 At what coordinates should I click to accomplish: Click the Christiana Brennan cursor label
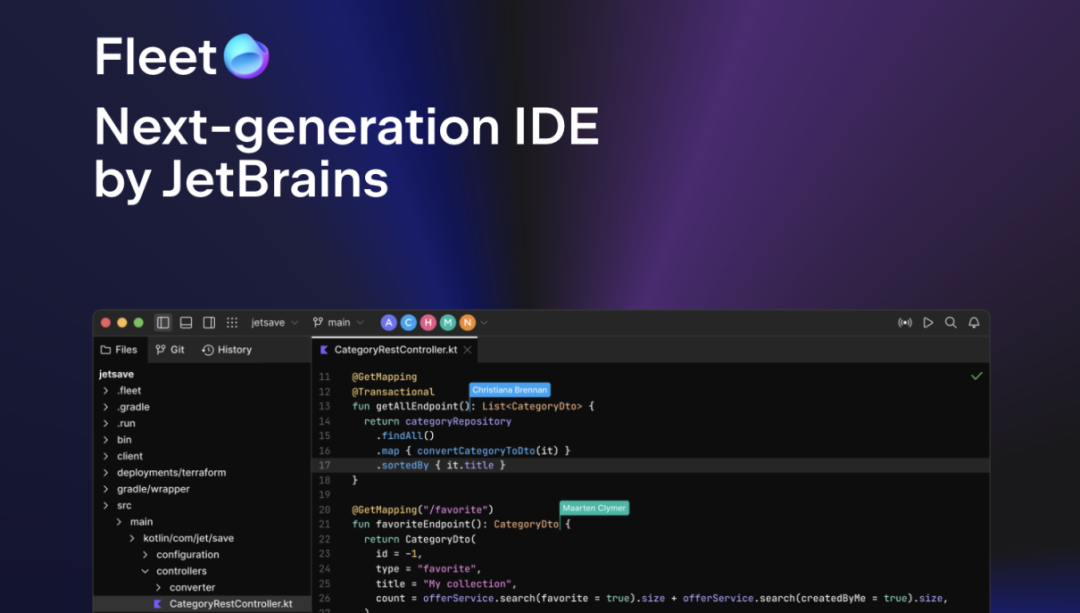tap(510, 390)
